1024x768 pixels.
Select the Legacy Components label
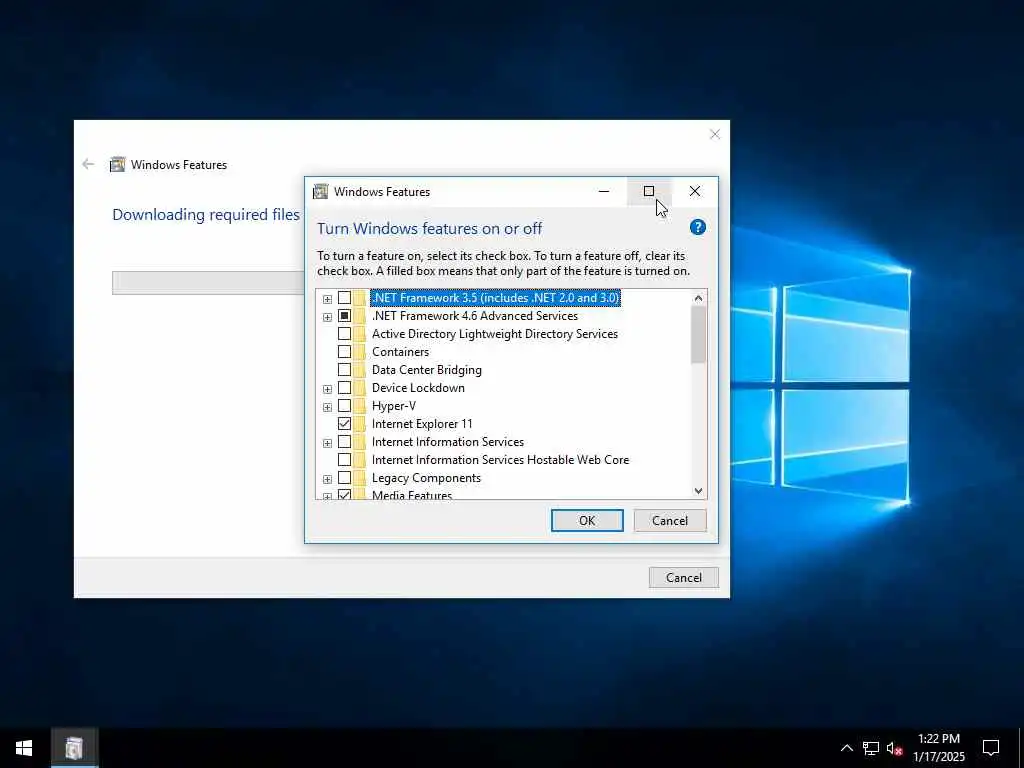click(x=426, y=478)
